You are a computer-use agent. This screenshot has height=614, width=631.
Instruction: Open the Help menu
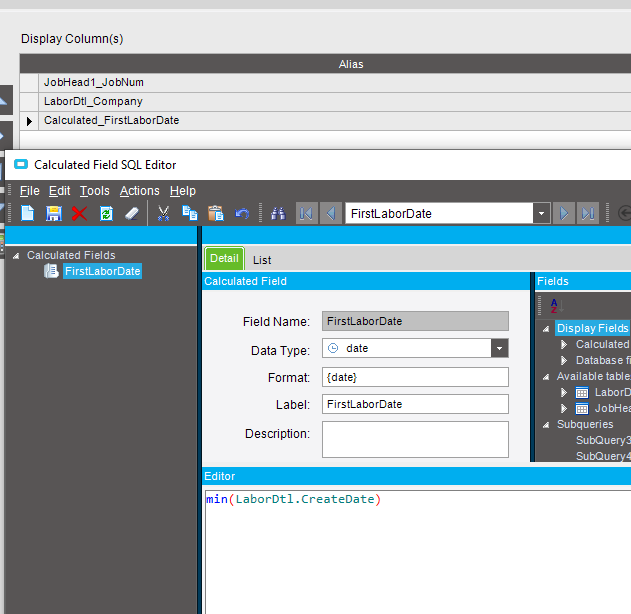pyautogui.click(x=183, y=191)
